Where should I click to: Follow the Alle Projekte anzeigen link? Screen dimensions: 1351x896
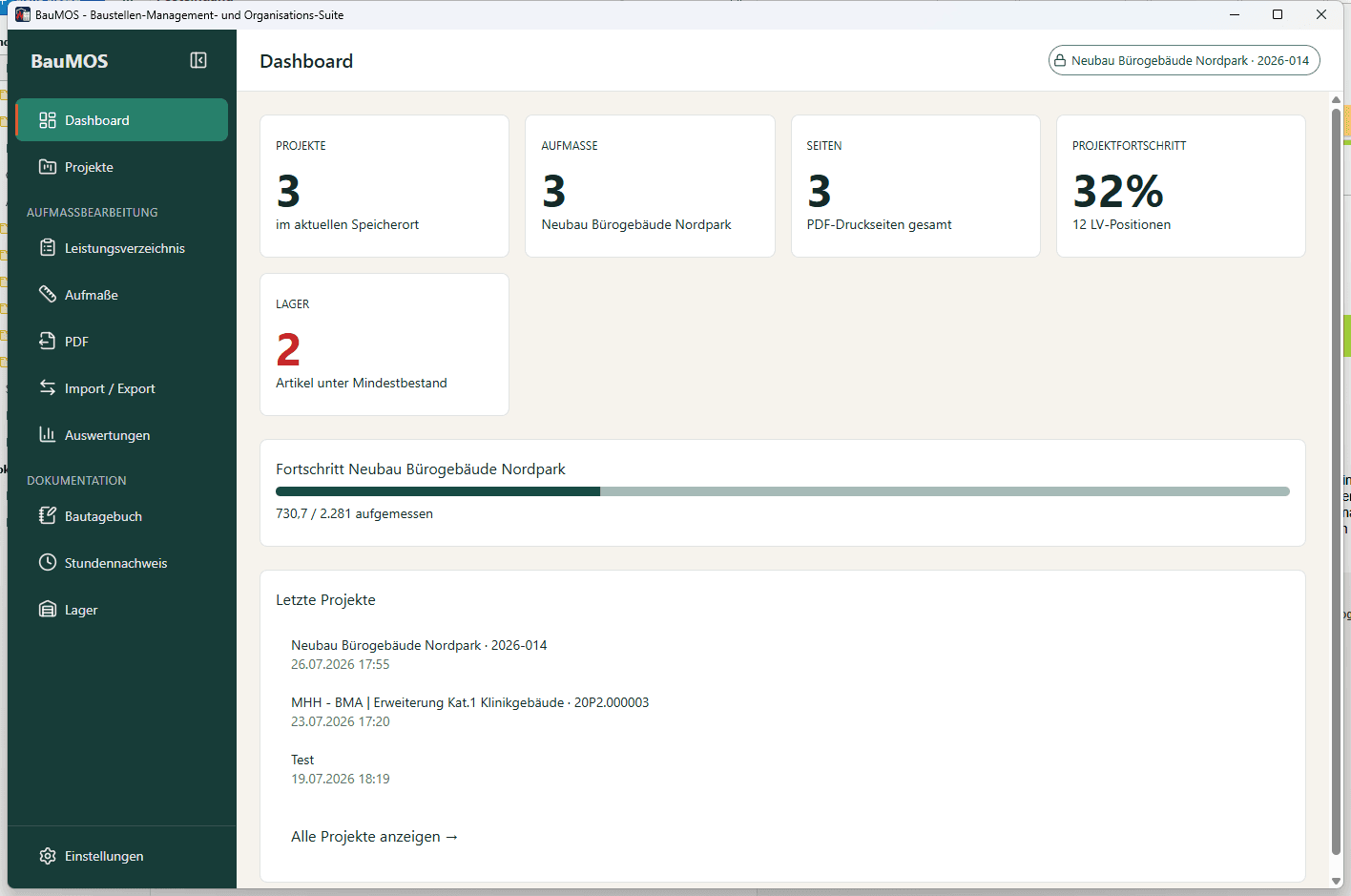tap(374, 836)
